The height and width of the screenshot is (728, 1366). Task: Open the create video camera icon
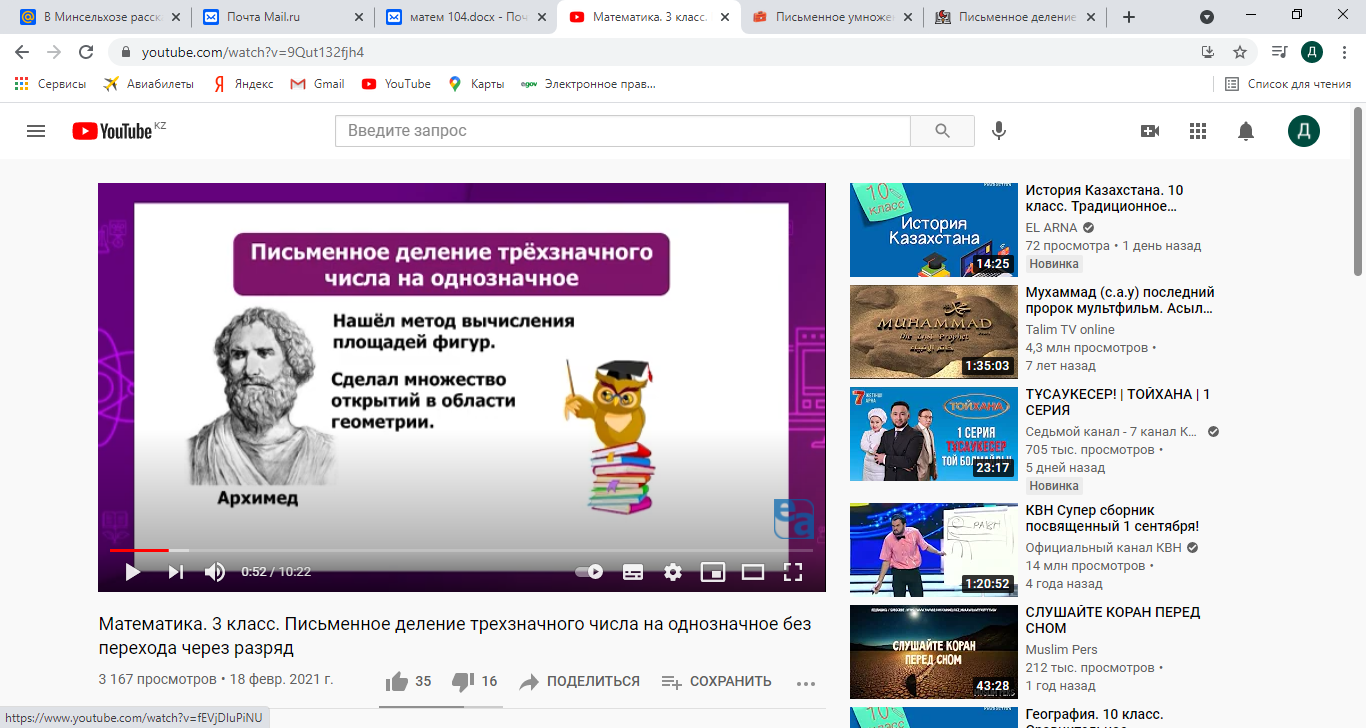click(x=1150, y=131)
